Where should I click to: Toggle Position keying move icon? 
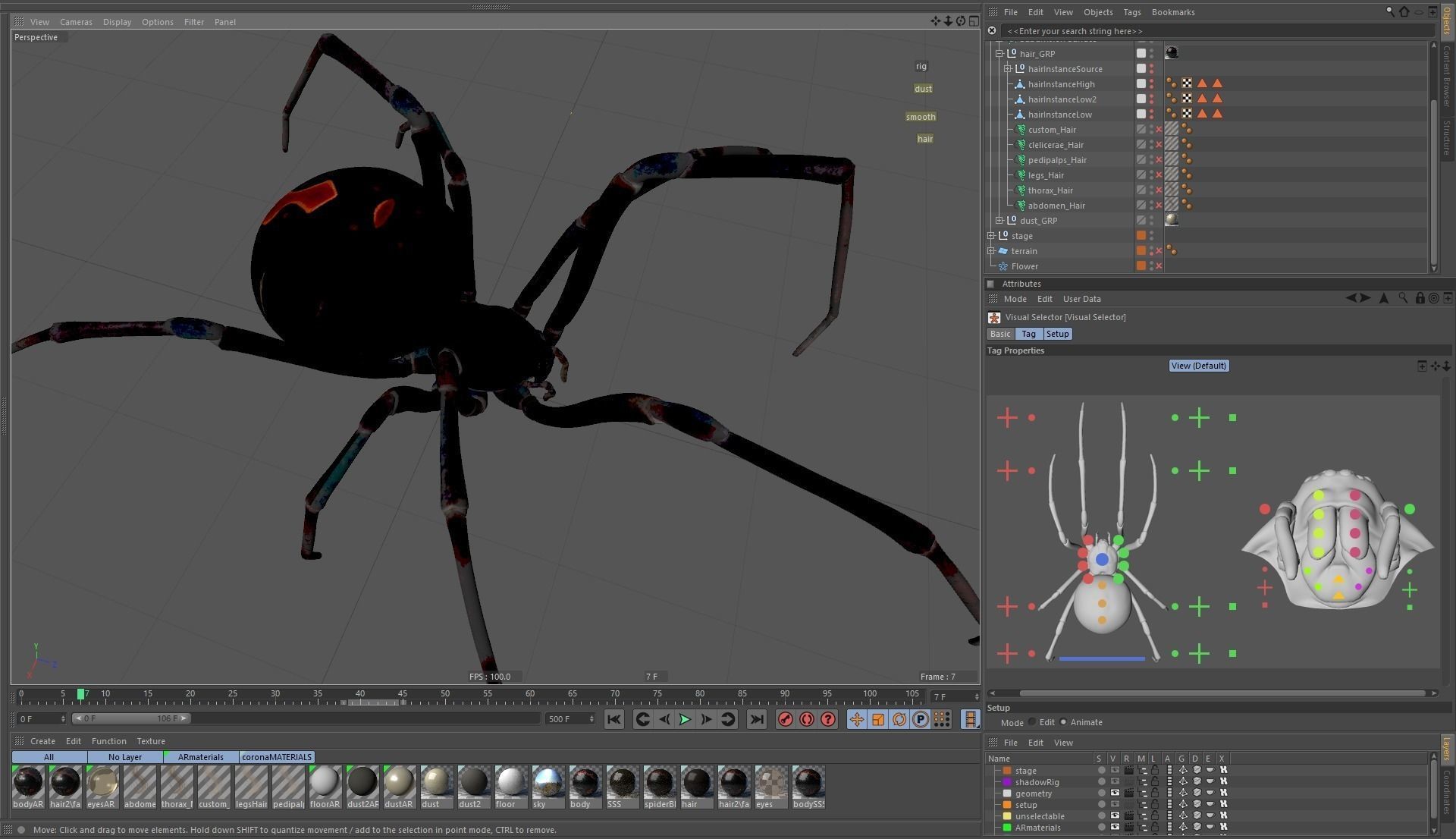click(857, 719)
